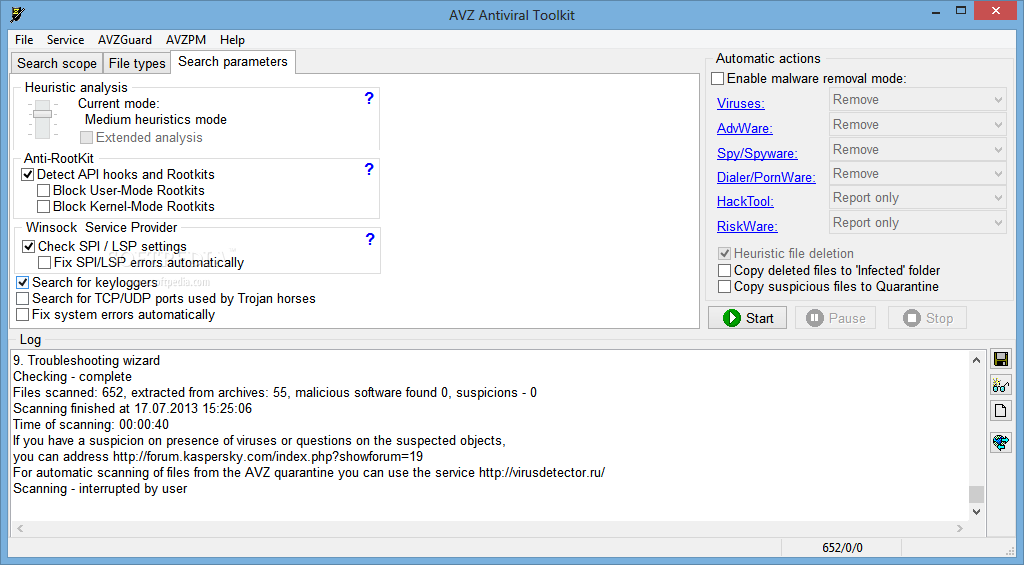1024x565 pixels.
Task: Open the AdWare action dropdown
Action: (918, 125)
